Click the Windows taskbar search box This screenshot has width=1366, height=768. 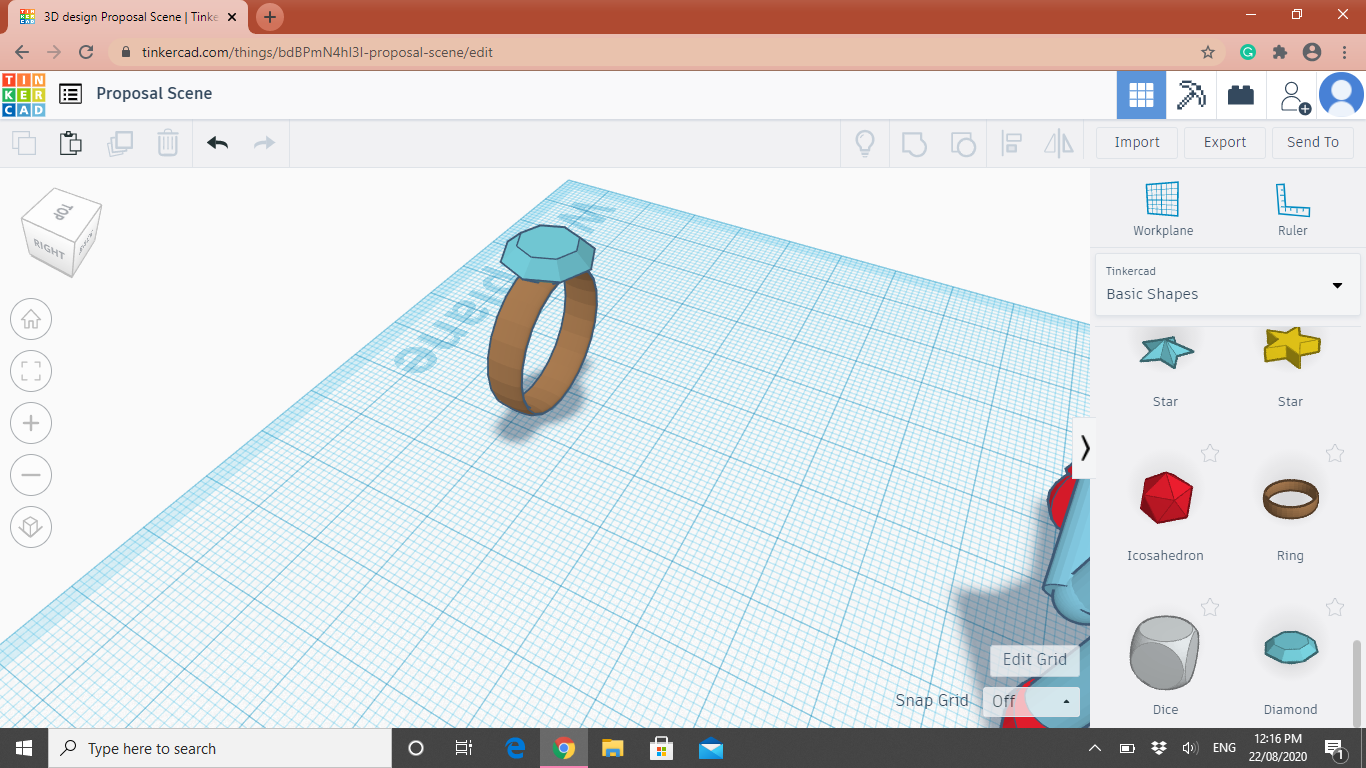[220, 748]
